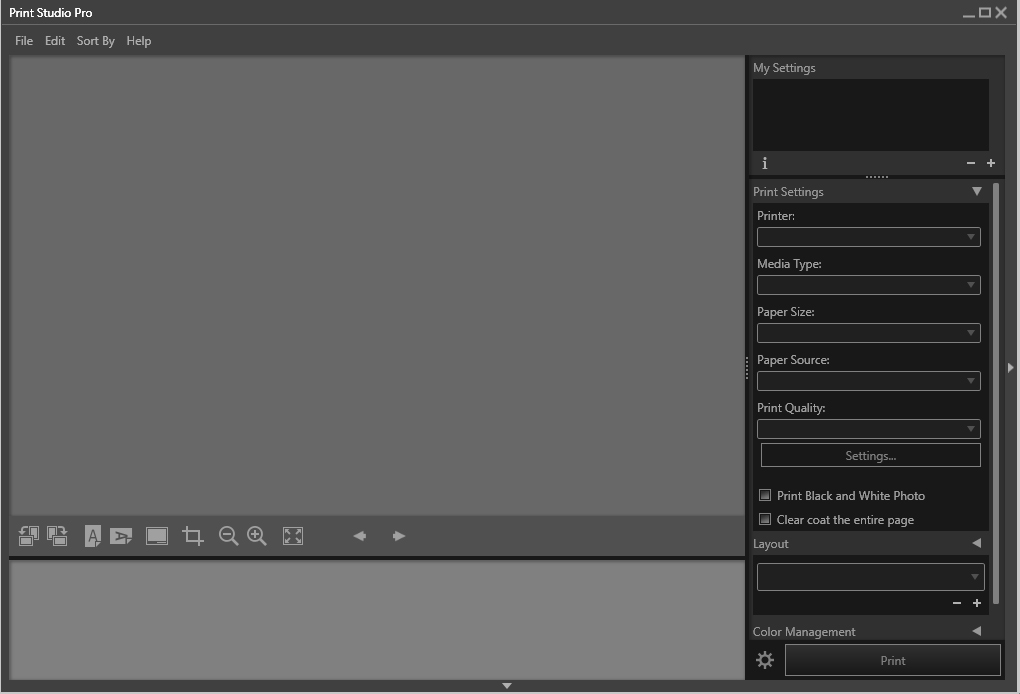Zoom in on the preview
This screenshot has width=1020, height=694.
point(256,536)
